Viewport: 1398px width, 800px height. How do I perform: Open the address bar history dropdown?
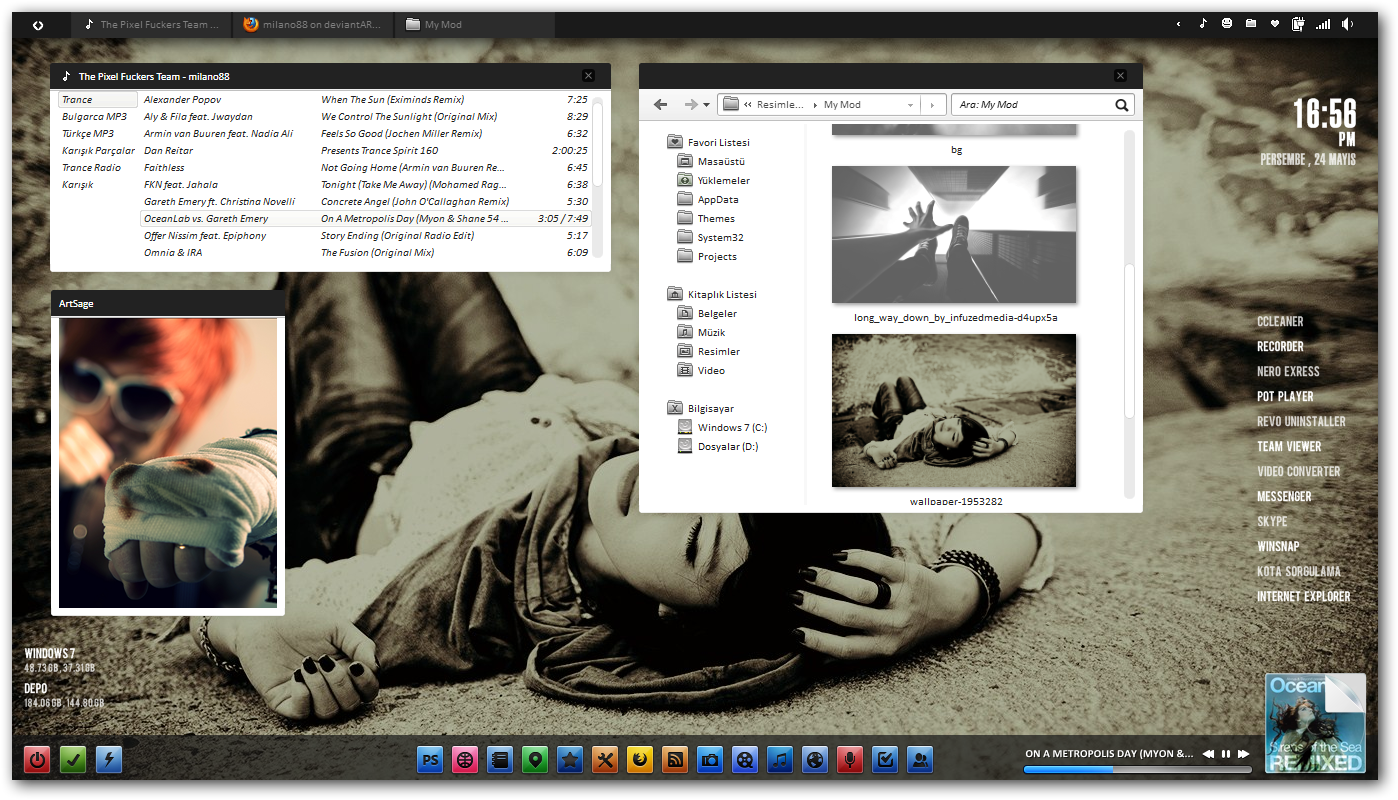910,105
